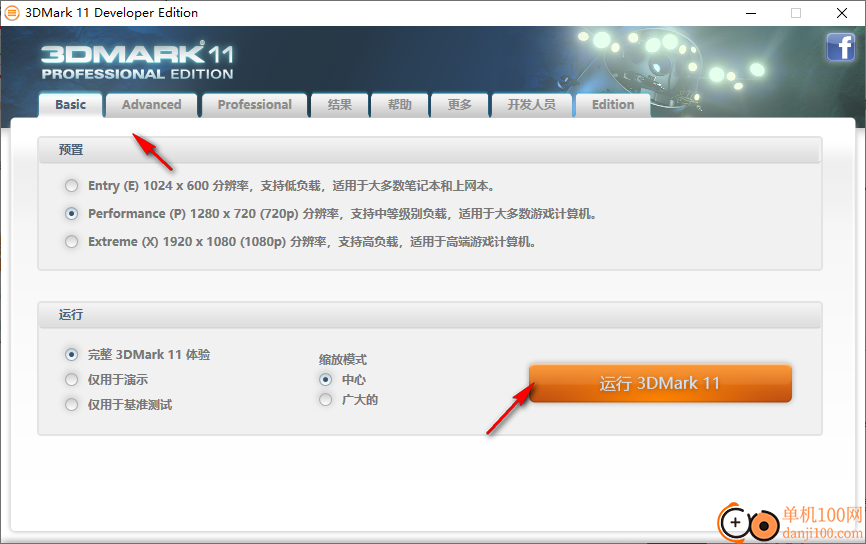
Task: Choose 完整 3DMark 11 体验 run option
Action: [x=71, y=355]
